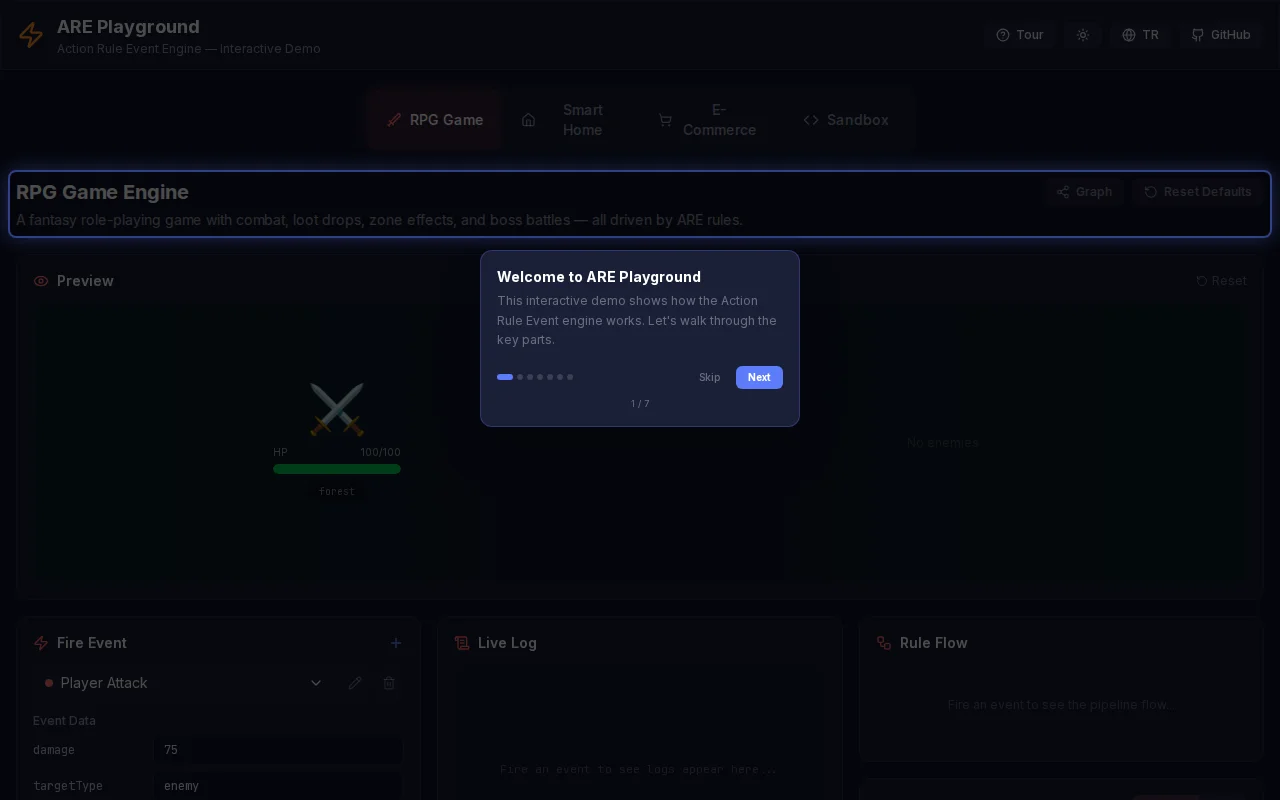The width and height of the screenshot is (1280, 800).
Task: Delete the Player Attack event trash icon
Action: pos(389,683)
